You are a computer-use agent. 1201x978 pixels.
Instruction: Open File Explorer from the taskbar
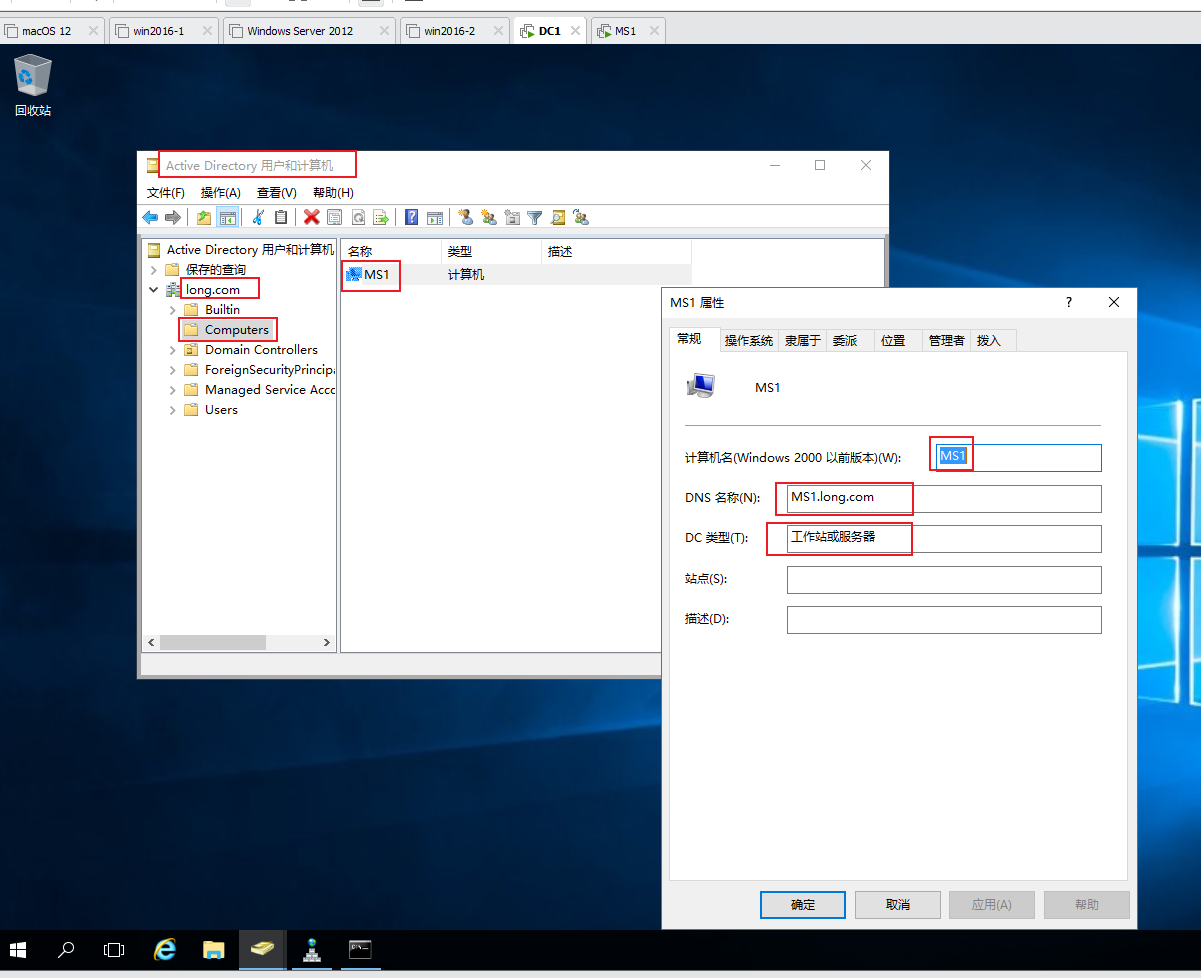[214, 949]
